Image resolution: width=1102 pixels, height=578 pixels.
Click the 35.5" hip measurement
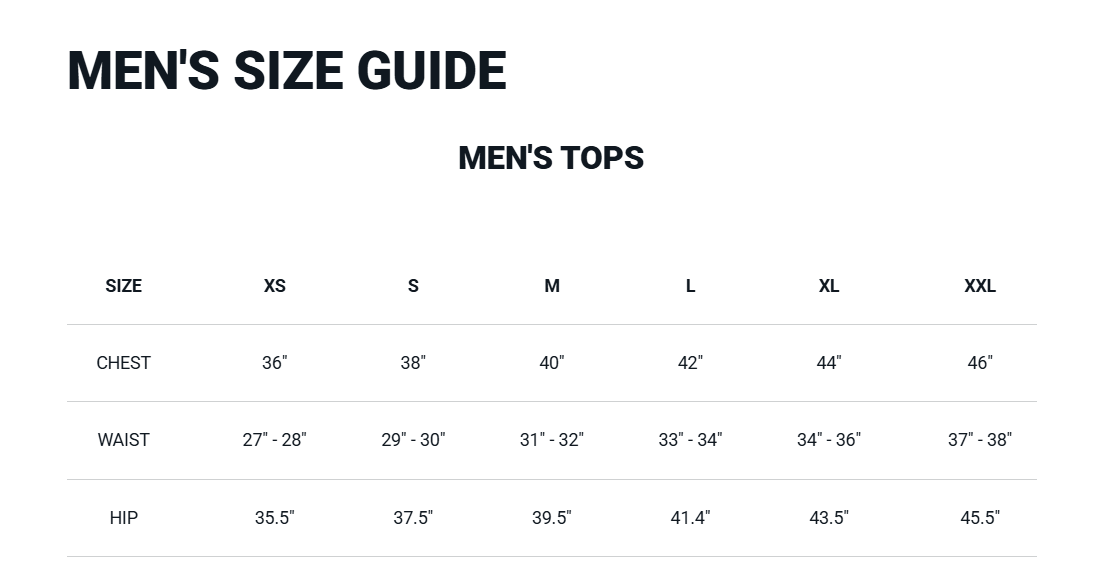coord(275,518)
